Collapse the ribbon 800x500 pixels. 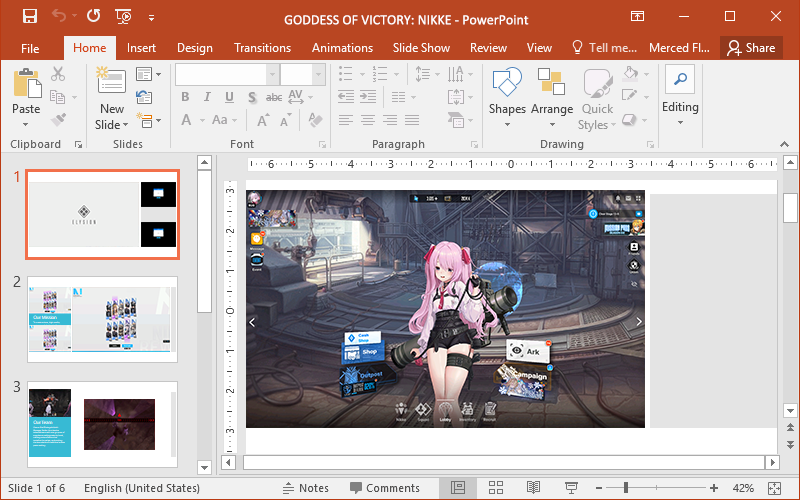(x=785, y=145)
